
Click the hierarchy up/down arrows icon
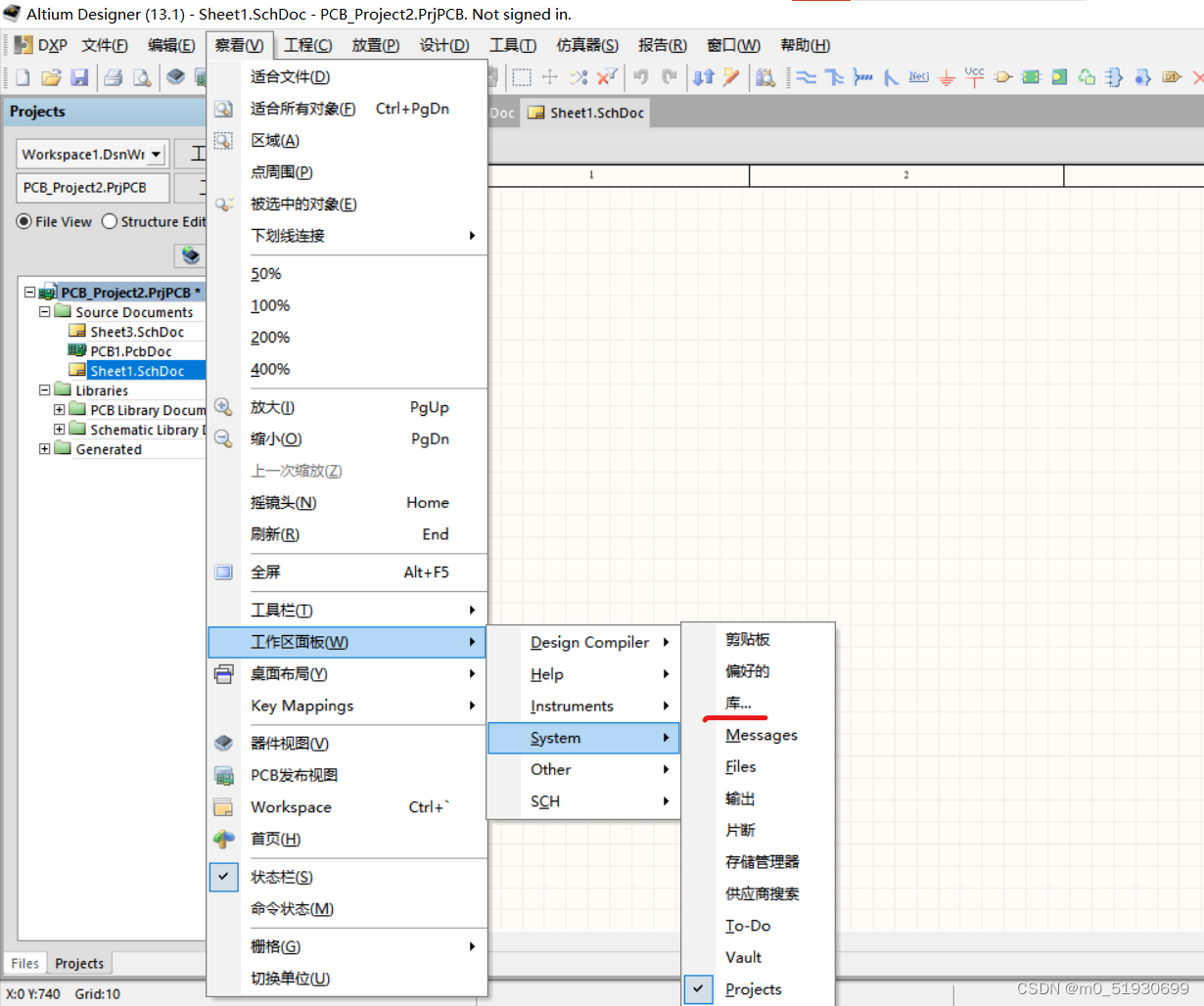[704, 77]
